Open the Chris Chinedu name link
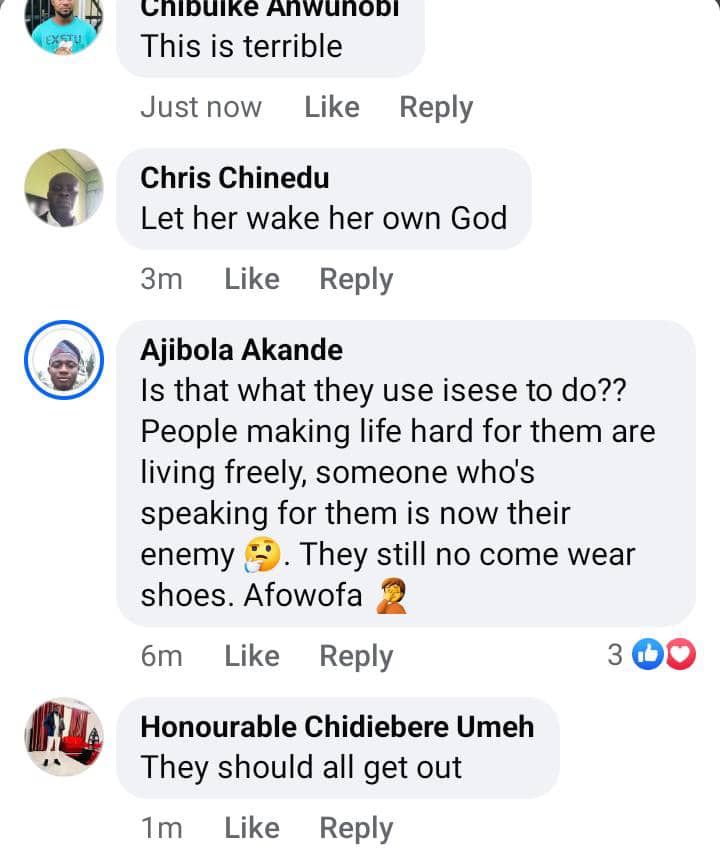 coord(234,177)
